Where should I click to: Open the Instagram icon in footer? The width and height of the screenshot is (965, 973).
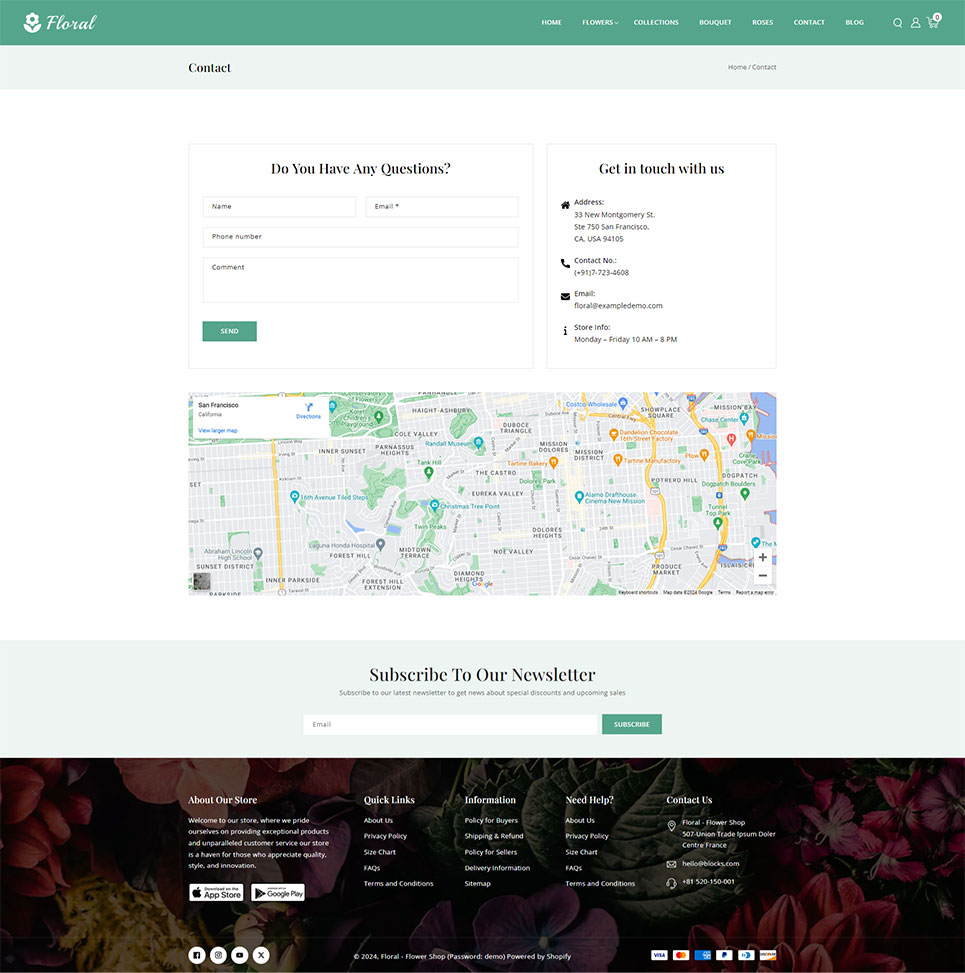pyautogui.click(x=218, y=955)
